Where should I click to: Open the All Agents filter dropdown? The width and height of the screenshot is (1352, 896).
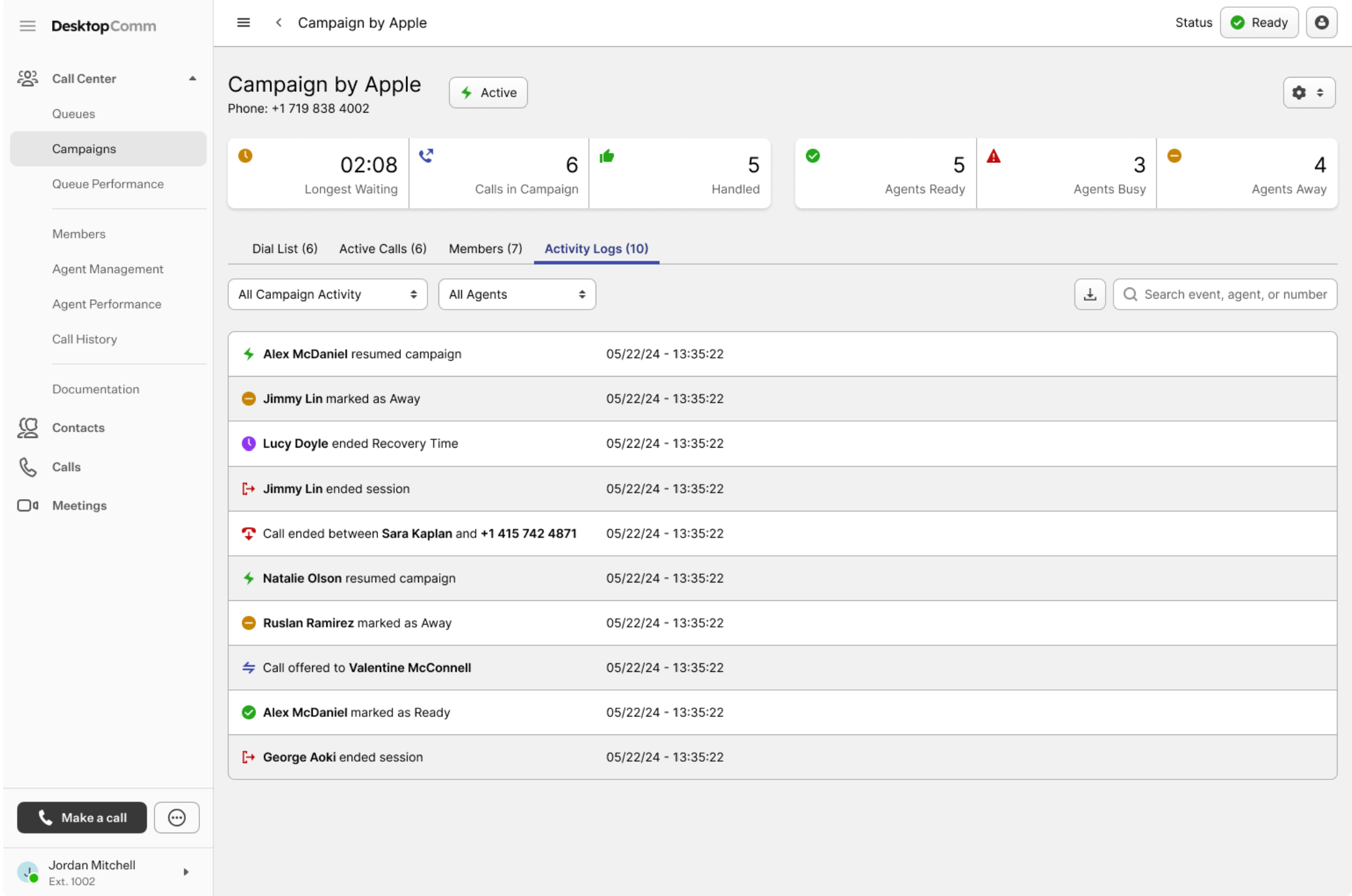coord(517,295)
